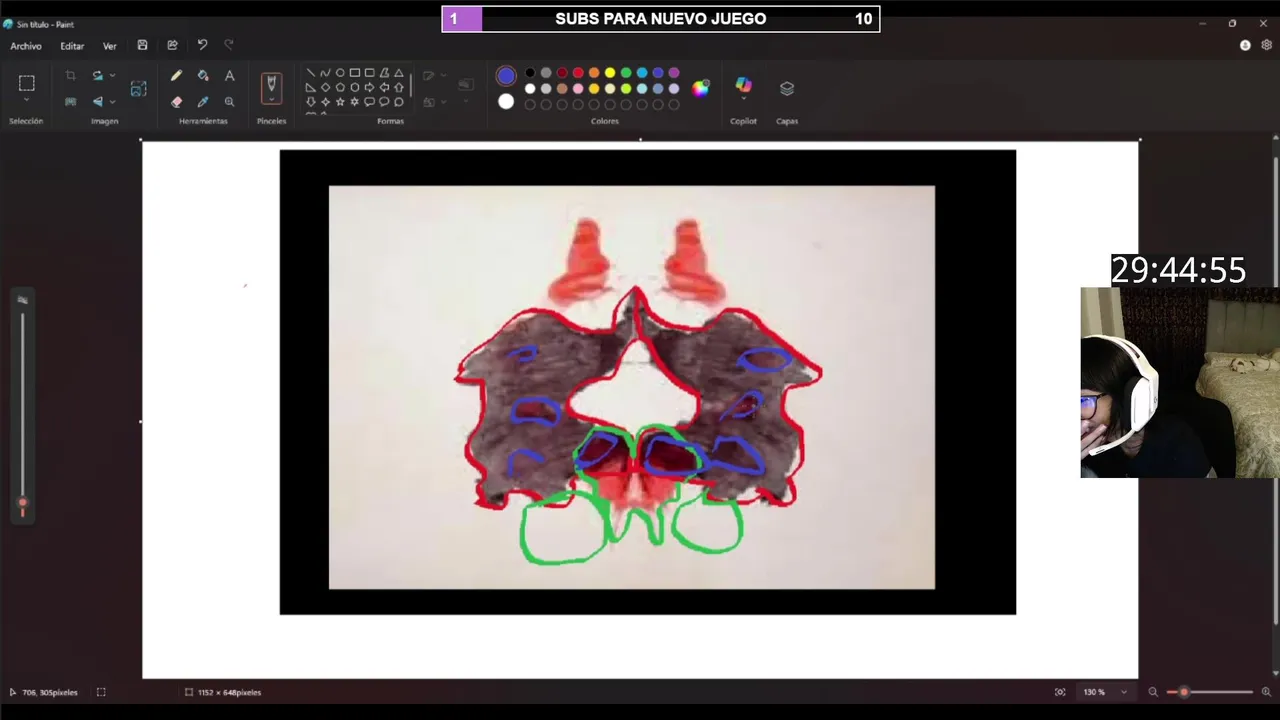
Task: Select the Oval shape
Action: (340, 73)
